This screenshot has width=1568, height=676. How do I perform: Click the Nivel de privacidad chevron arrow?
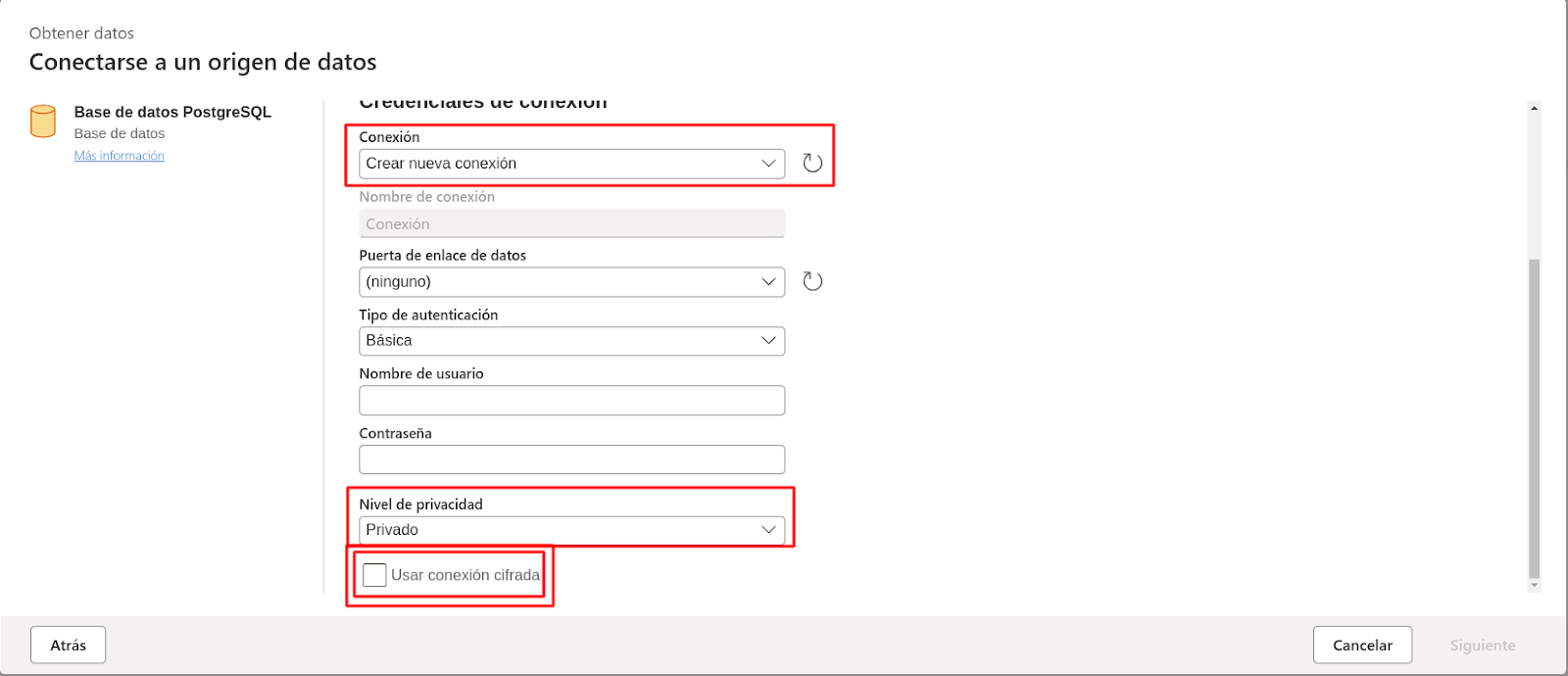click(x=769, y=530)
